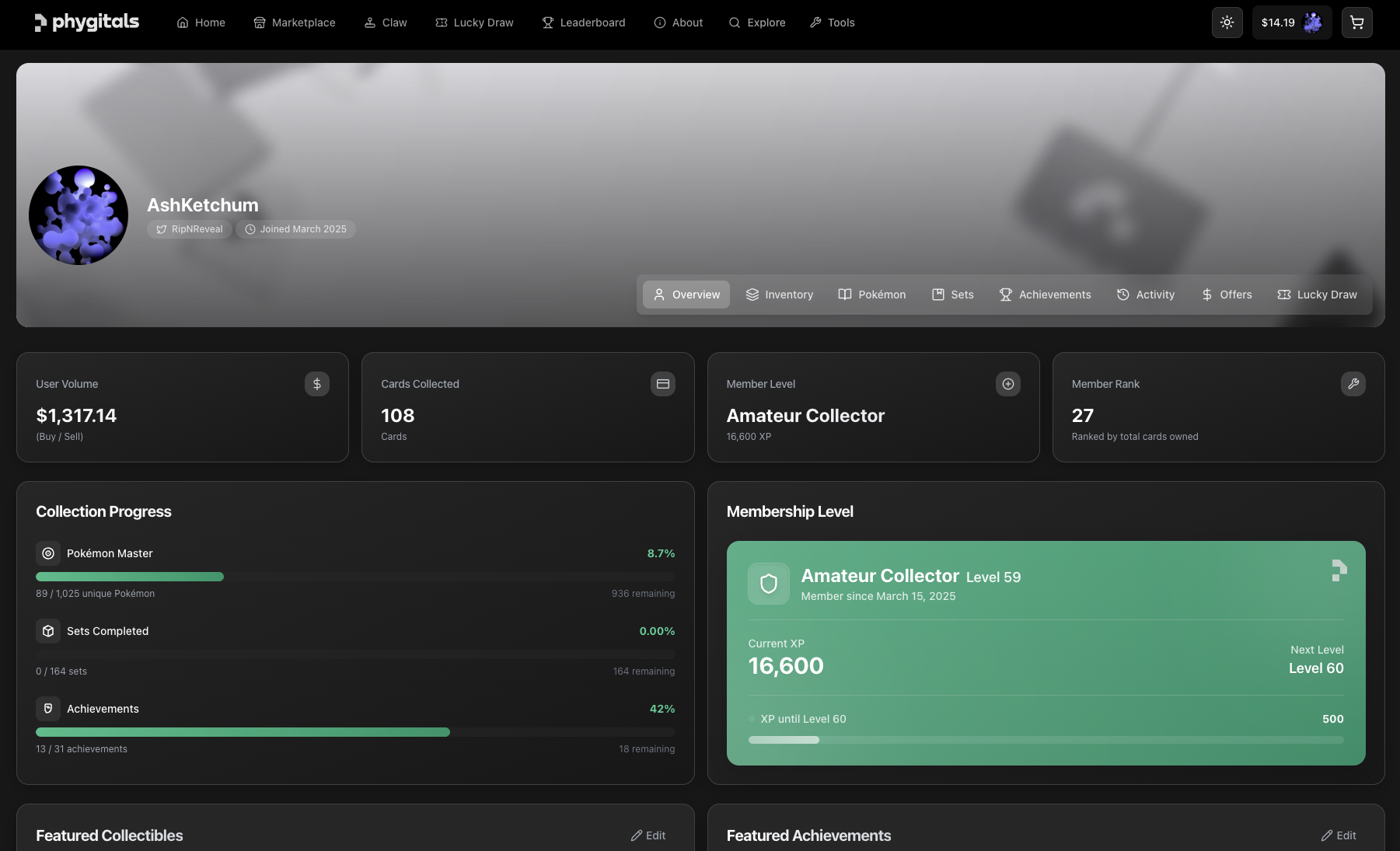The width and height of the screenshot is (1400, 851).
Task: Click the RipNReveal badge
Action: pyautogui.click(x=190, y=229)
